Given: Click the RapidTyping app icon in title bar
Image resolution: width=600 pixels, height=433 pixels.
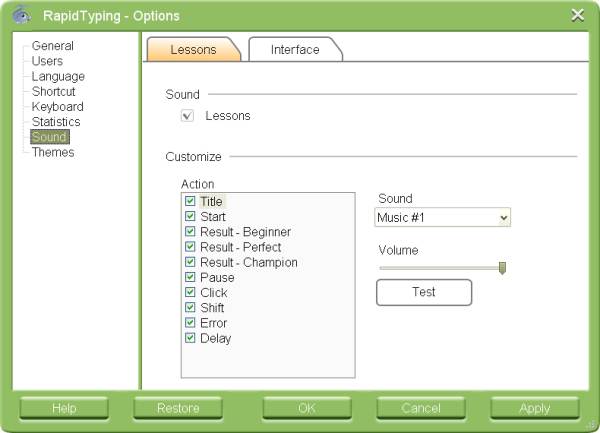Looking at the screenshot, I should [21, 16].
